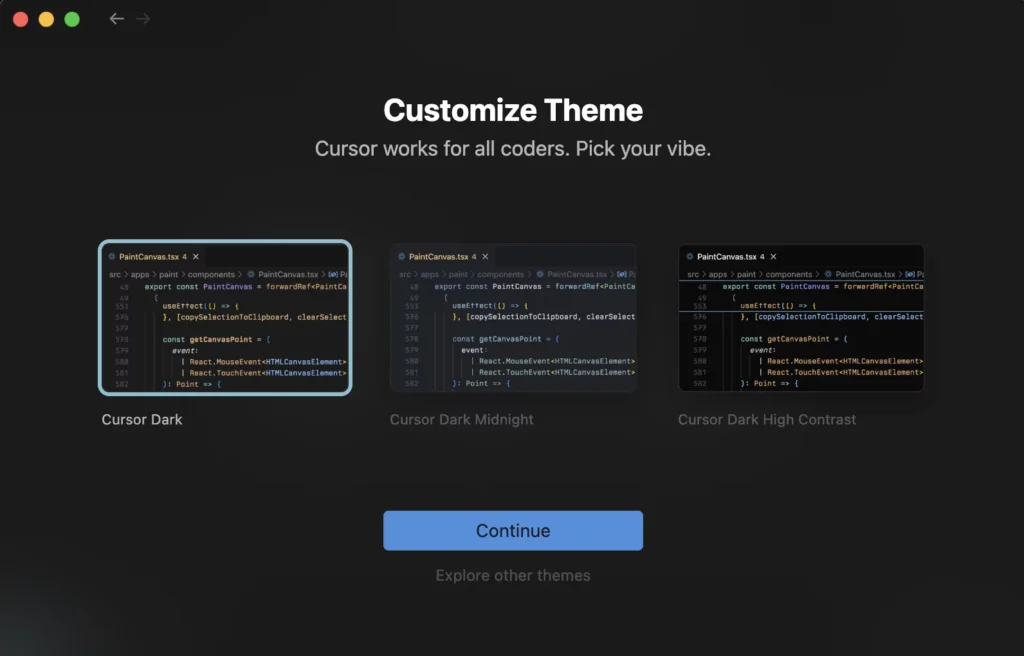Close the window with the red button

(x=20, y=19)
